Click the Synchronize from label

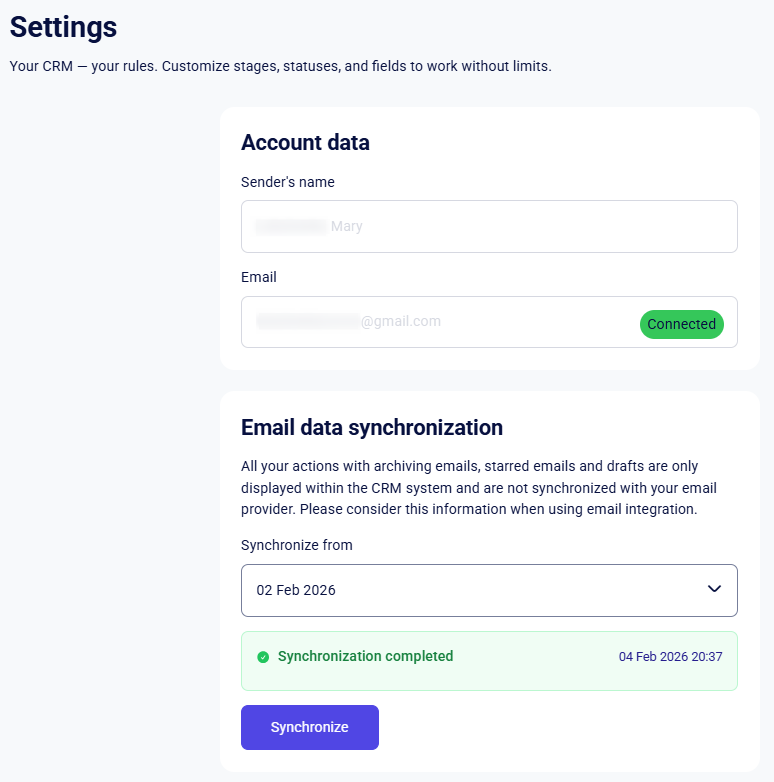pyautogui.click(x=297, y=545)
